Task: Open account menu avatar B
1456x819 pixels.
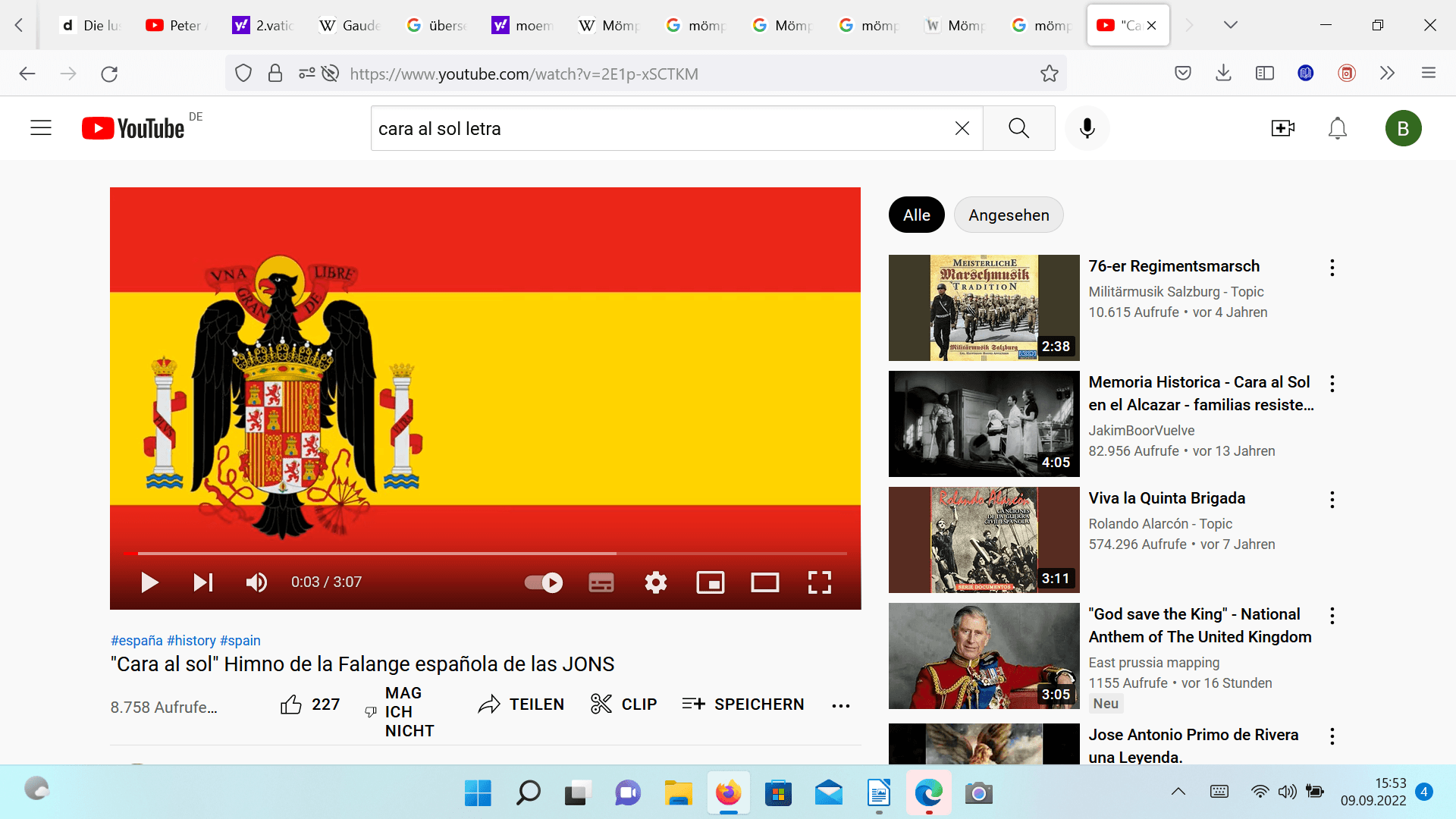Action: (x=1404, y=128)
